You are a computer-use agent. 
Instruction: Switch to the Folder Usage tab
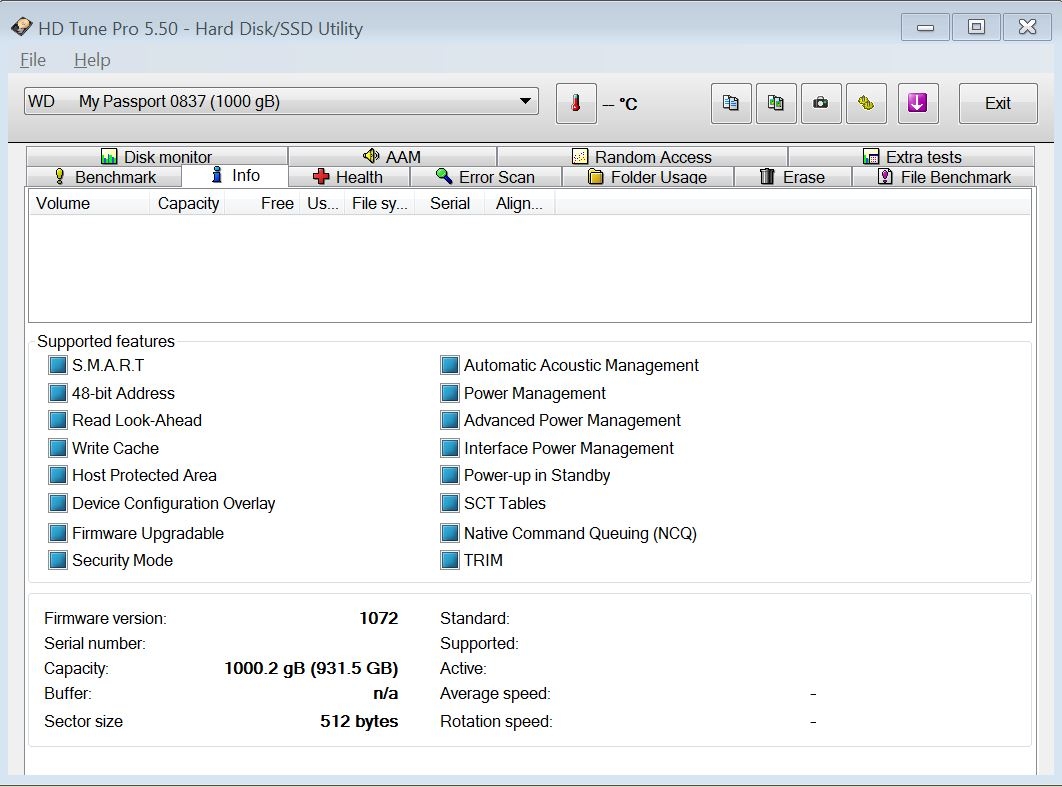(647, 177)
